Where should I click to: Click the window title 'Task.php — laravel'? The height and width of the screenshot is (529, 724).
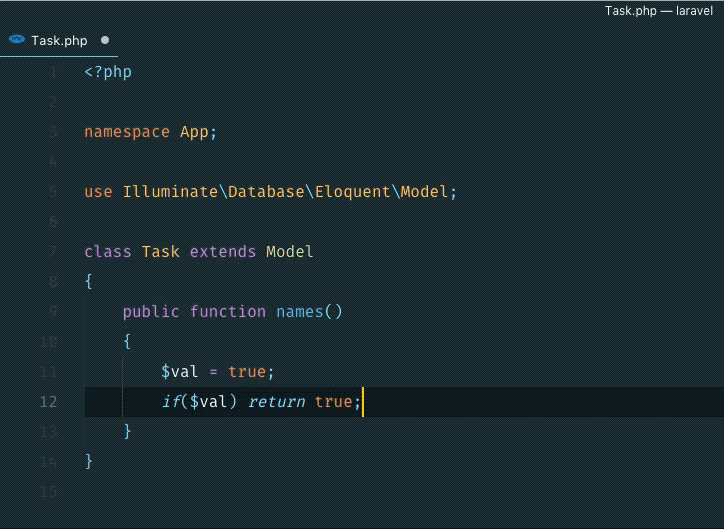pos(658,11)
